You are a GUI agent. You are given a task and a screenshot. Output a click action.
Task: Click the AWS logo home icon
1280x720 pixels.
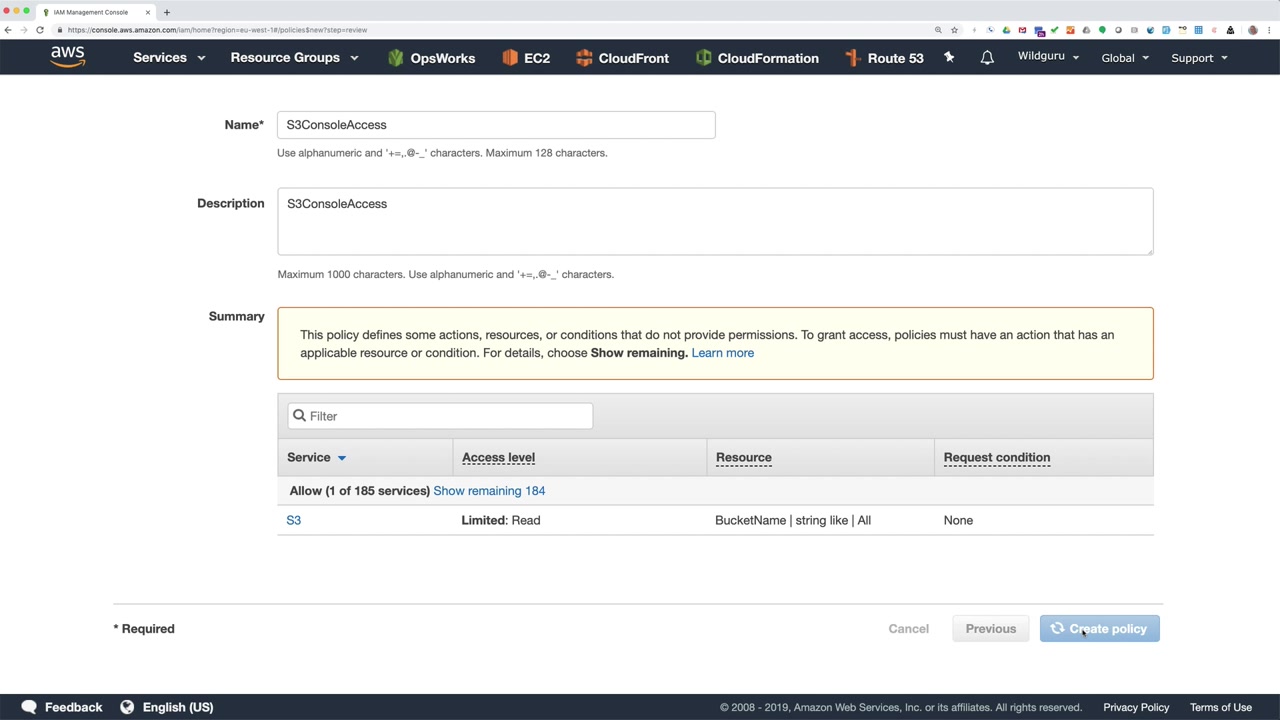point(68,58)
